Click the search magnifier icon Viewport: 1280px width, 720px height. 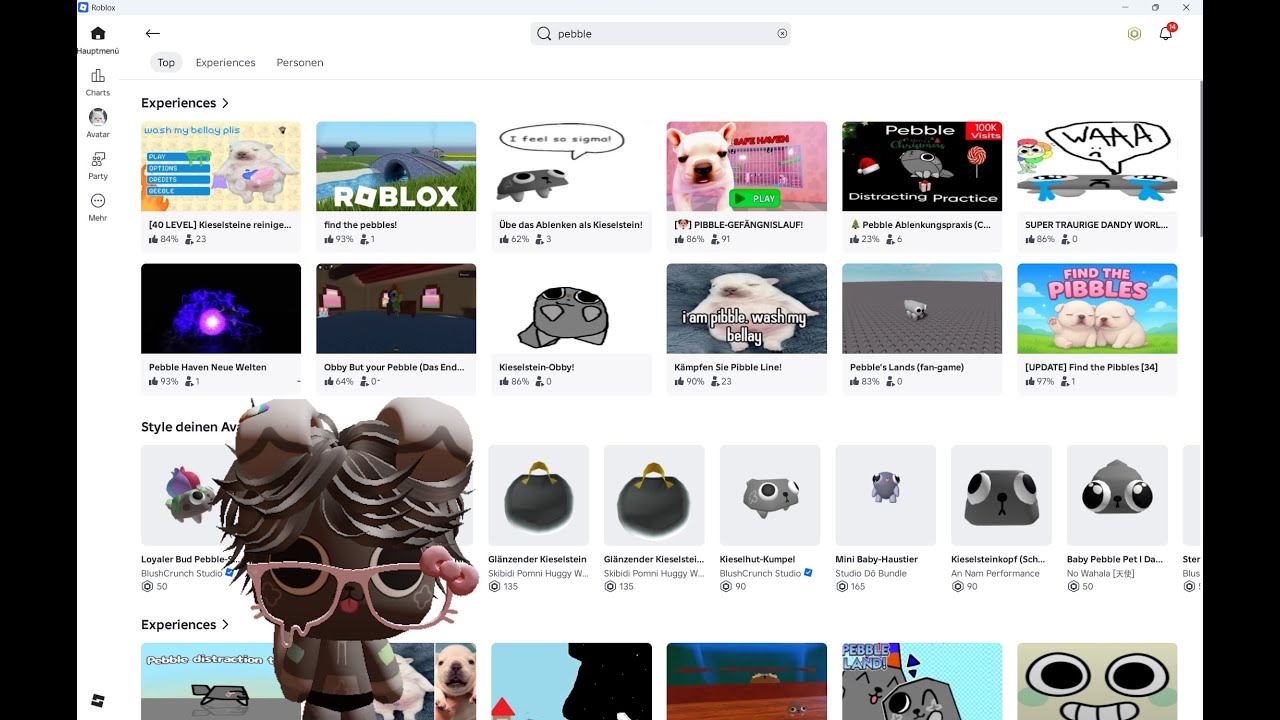point(544,33)
